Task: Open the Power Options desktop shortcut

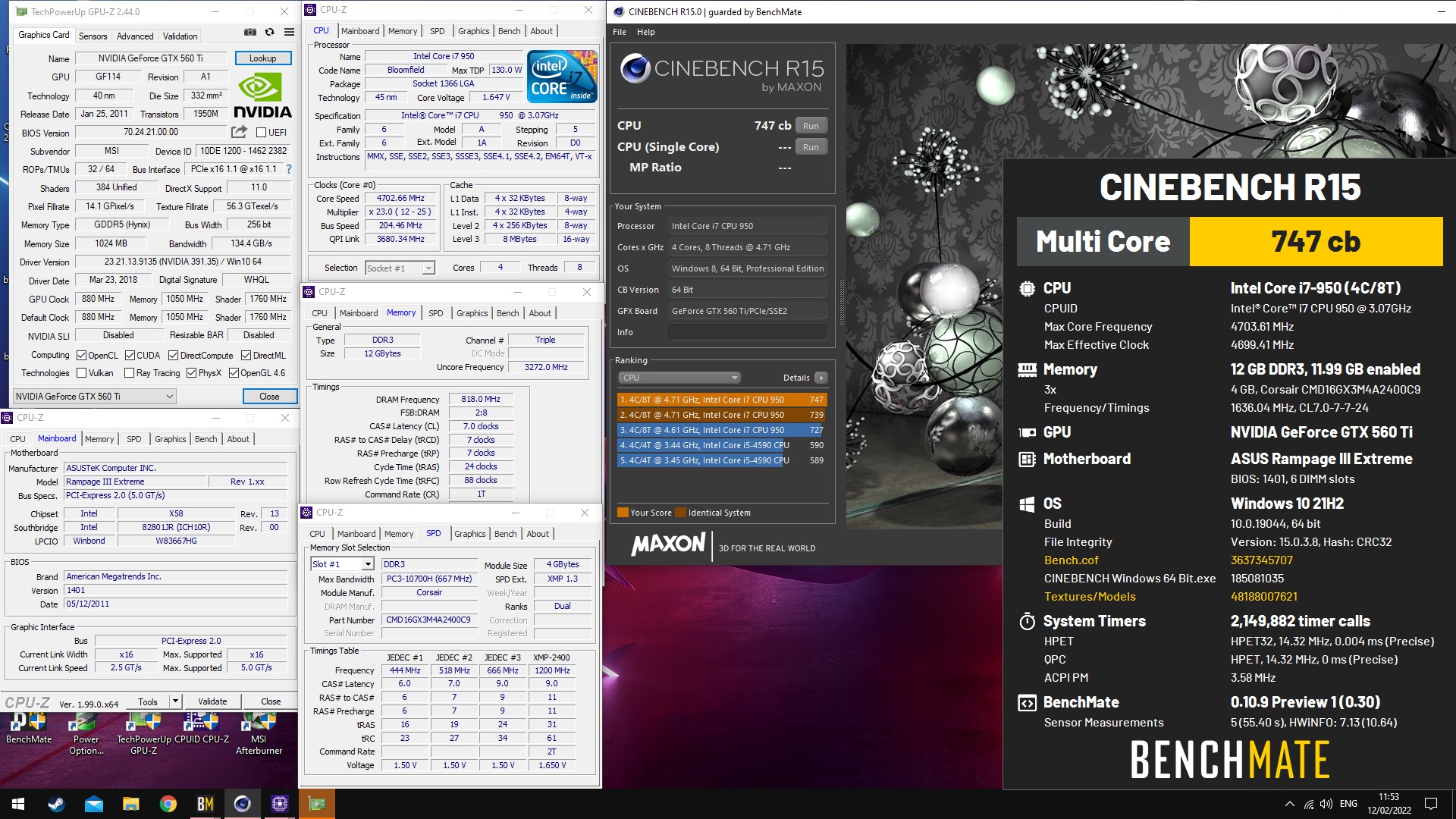Action: pyautogui.click(x=86, y=734)
